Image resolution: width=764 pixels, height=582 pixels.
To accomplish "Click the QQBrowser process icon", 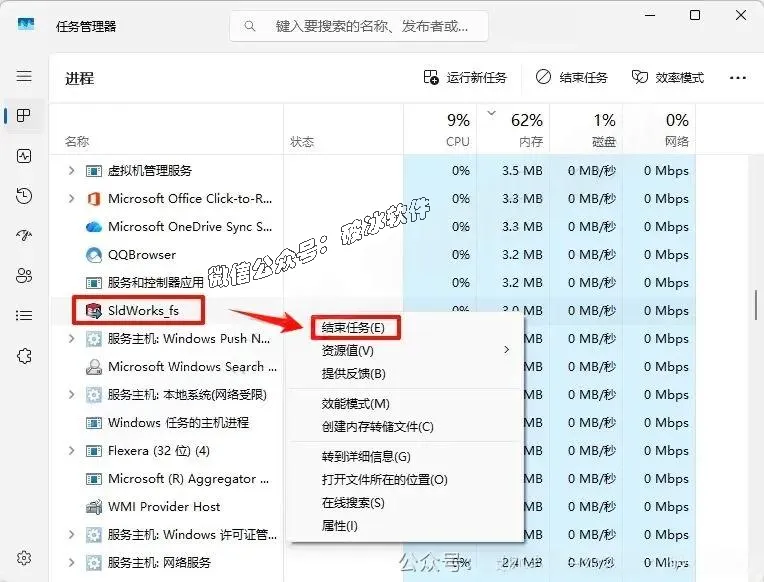I will (x=94, y=254).
